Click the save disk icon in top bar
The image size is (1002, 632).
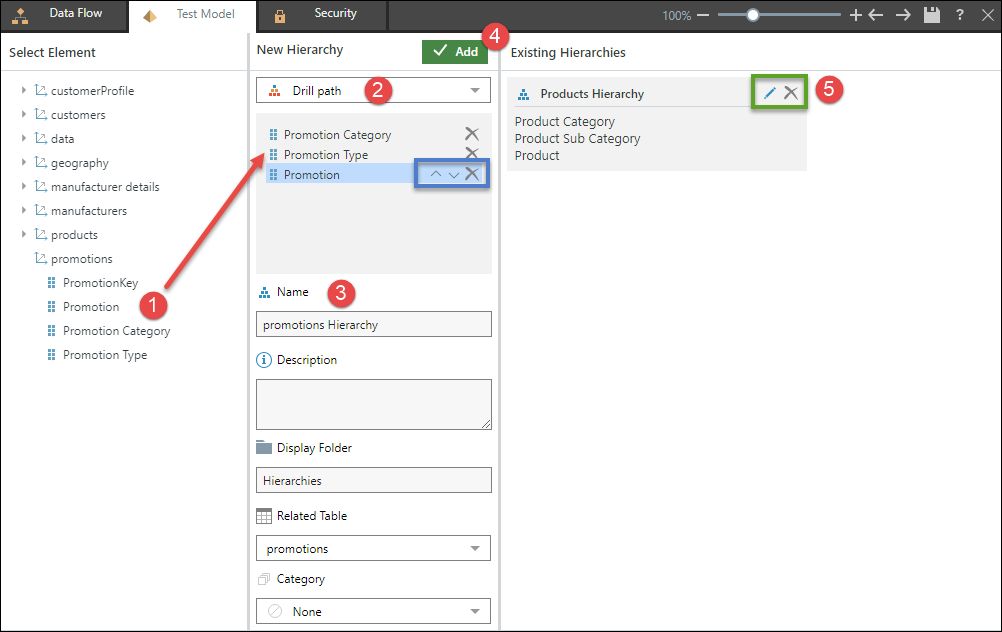click(932, 15)
